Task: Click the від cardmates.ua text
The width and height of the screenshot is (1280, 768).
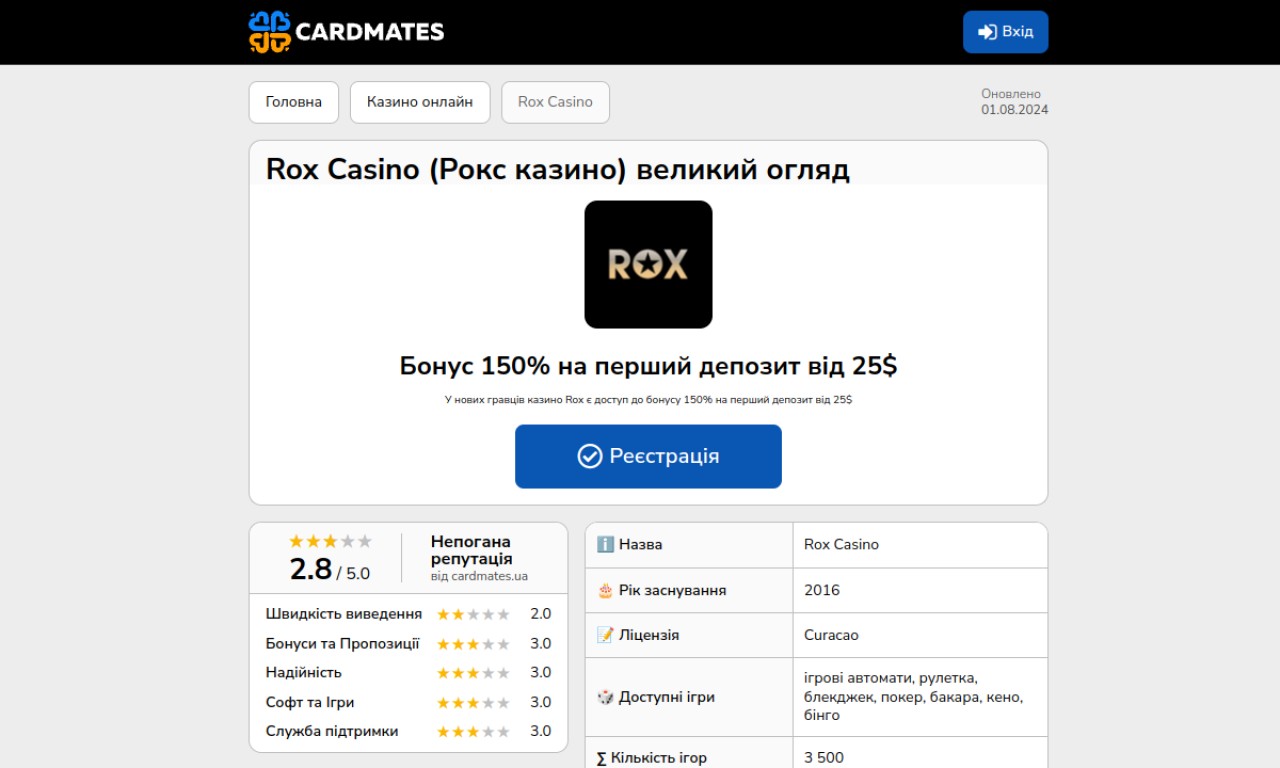Action: 479,576
